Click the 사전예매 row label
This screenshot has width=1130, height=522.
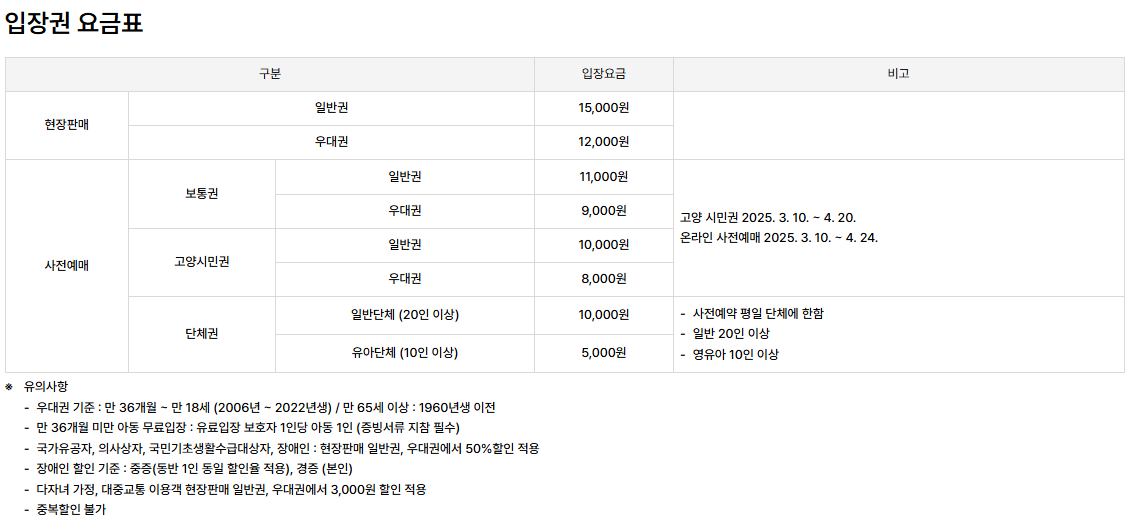point(67,266)
